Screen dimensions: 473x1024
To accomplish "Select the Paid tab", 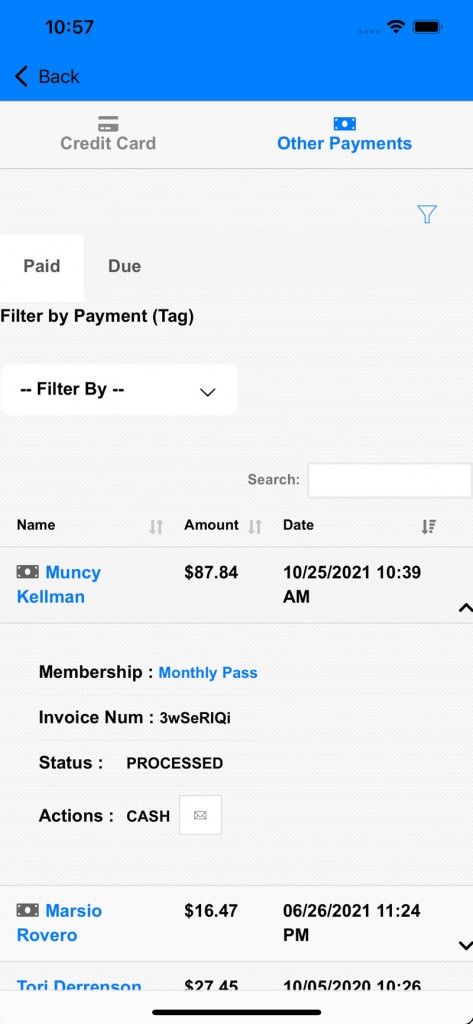I will (x=42, y=266).
